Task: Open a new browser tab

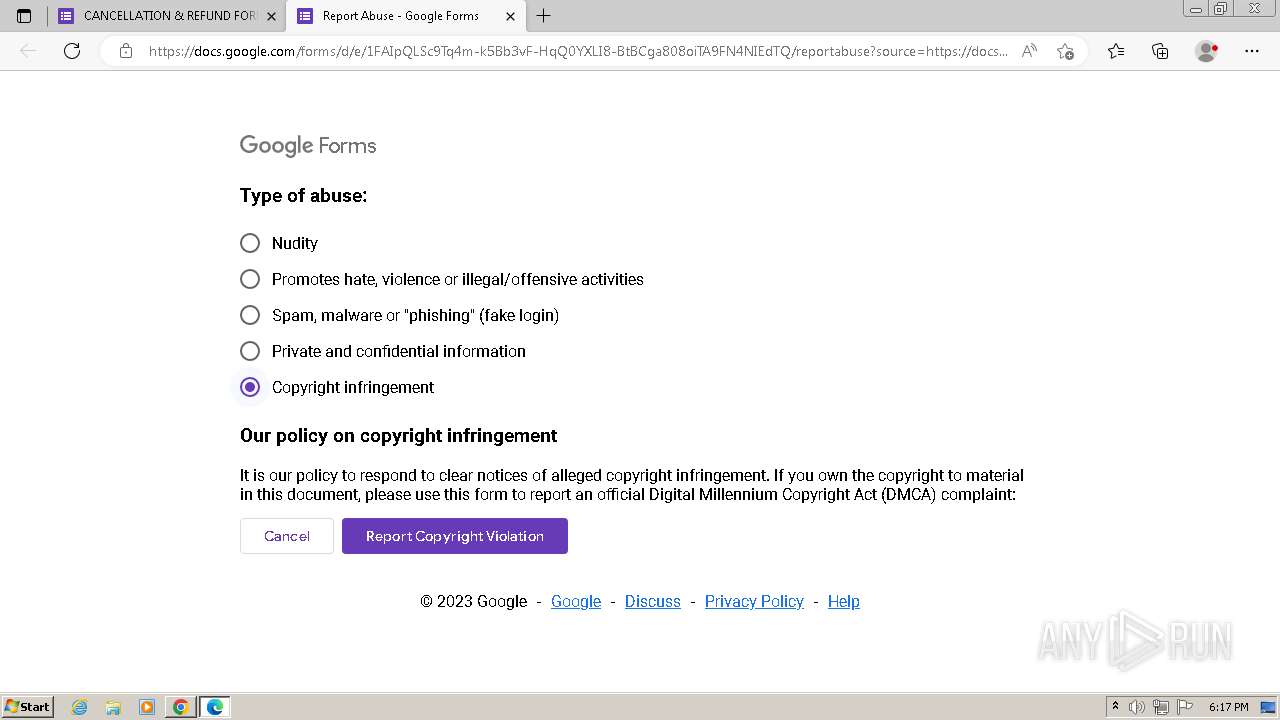Action: pyautogui.click(x=543, y=16)
